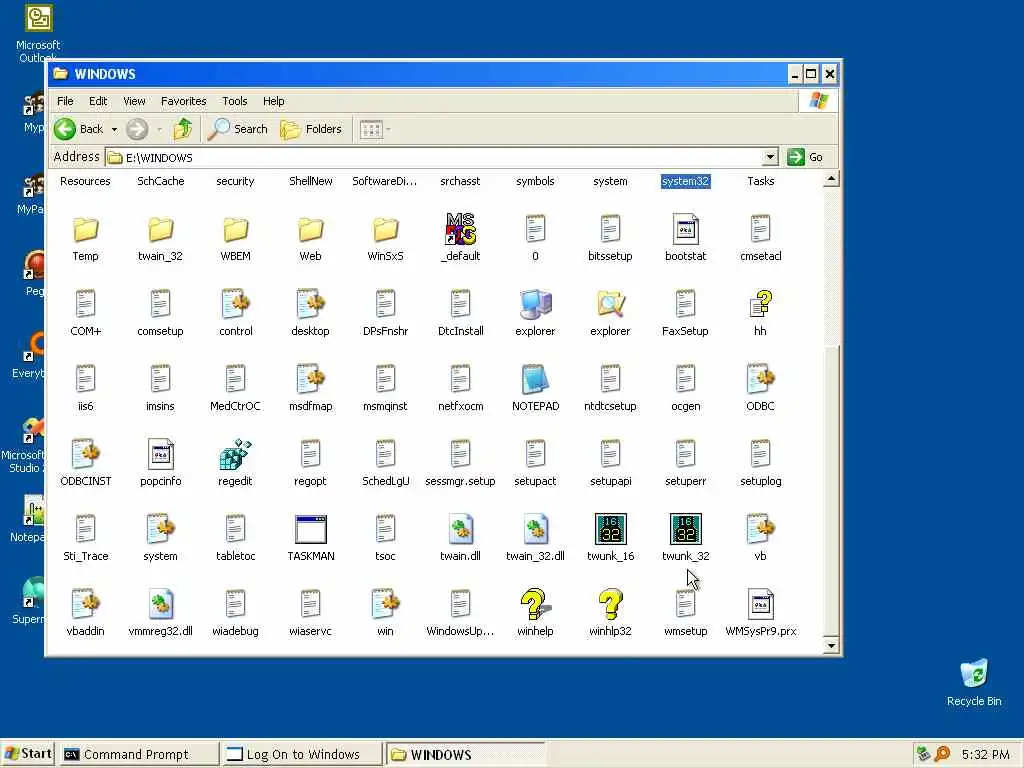The height and width of the screenshot is (768, 1024).
Task: Select the winhlp32 question mark icon
Action: [610, 605]
